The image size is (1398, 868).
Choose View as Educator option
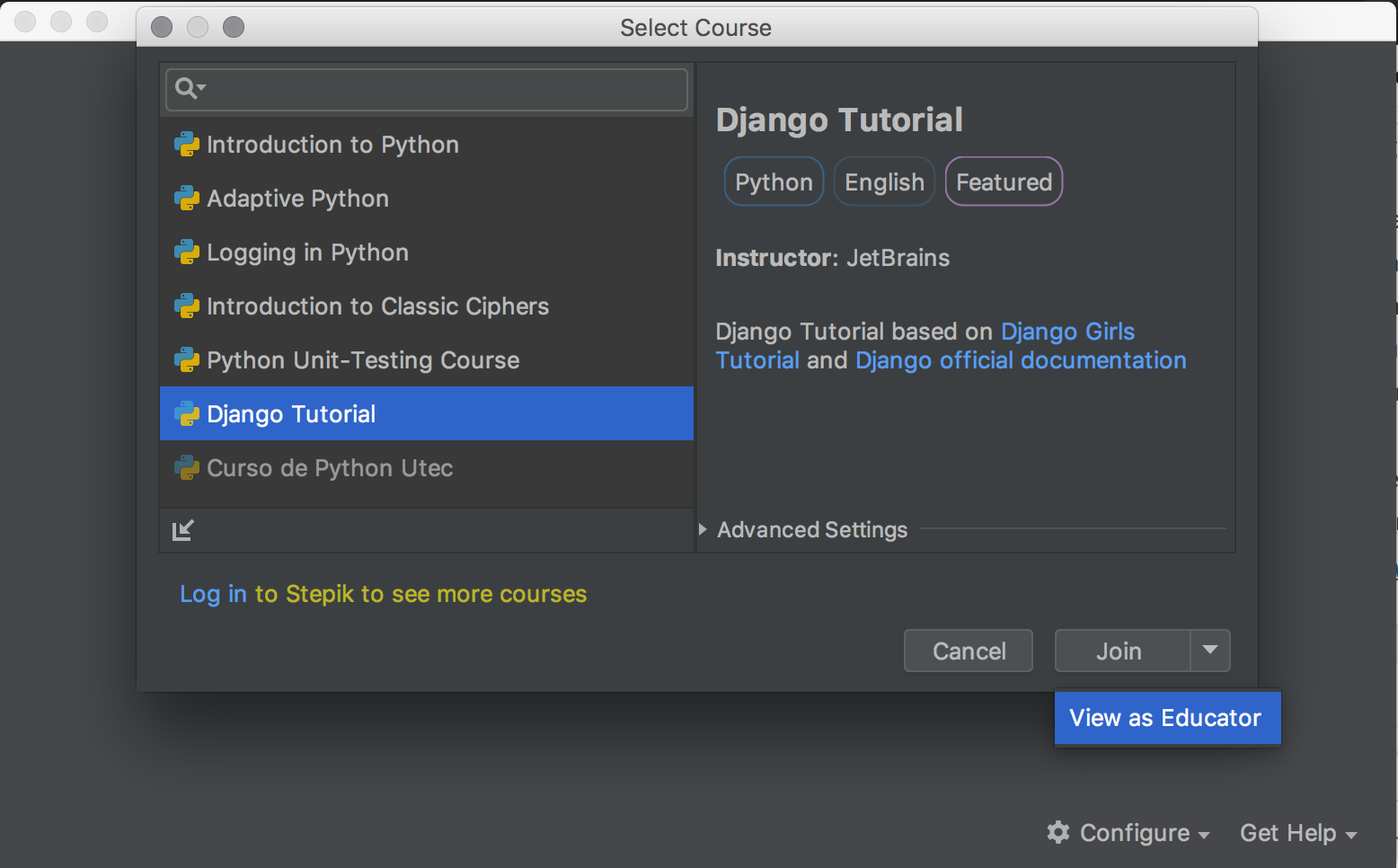click(x=1167, y=718)
